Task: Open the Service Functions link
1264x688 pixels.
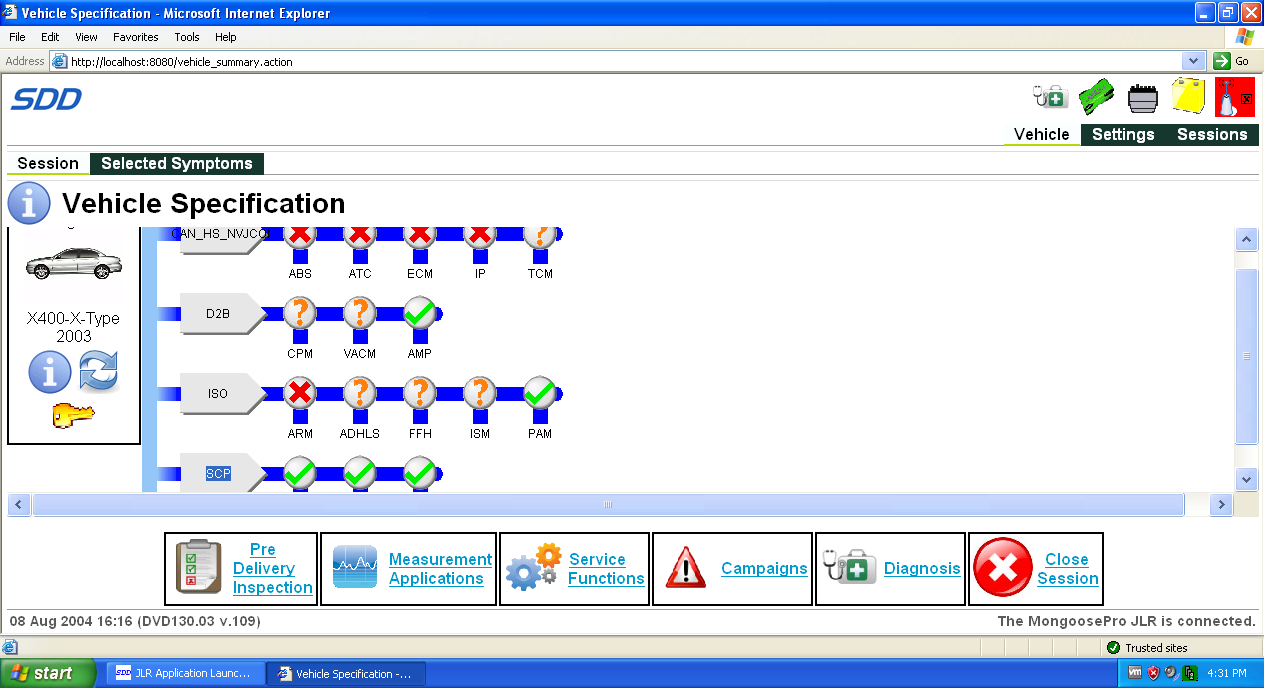Action: [x=606, y=569]
